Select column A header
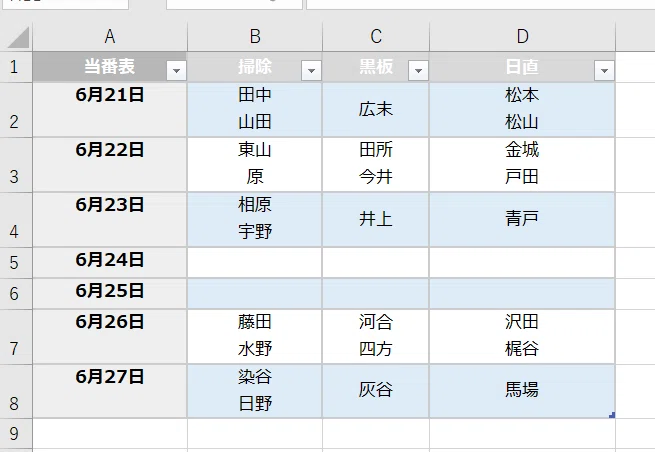This screenshot has width=655, height=452. pos(110,37)
